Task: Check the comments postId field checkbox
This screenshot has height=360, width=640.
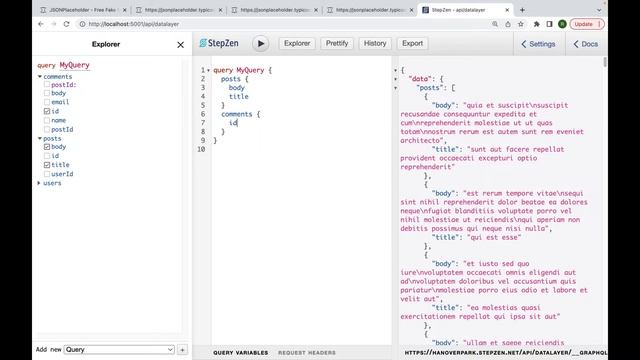Action: point(47,129)
